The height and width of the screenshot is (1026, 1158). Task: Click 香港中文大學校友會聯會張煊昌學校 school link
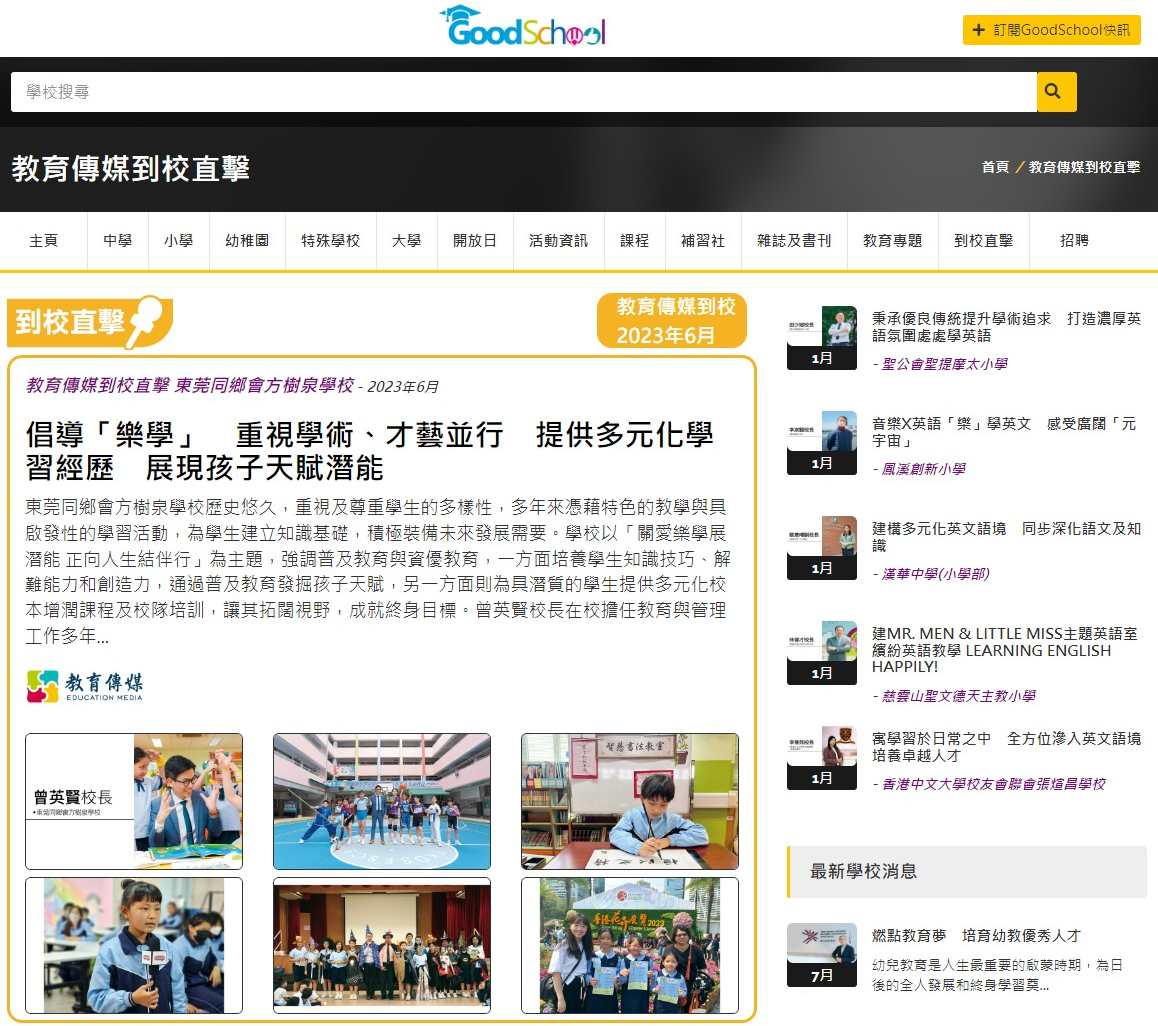coord(994,784)
